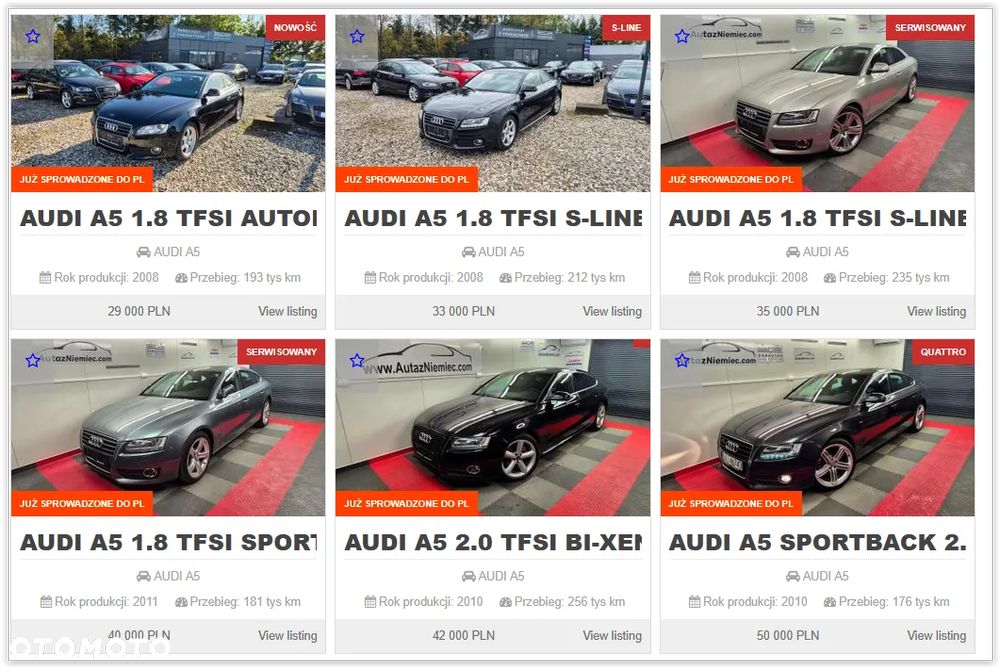The image size is (1000, 668).
Task: Open title AUDI A5 2.0 TFSI BI-XEN
Action: click(493, 542)
